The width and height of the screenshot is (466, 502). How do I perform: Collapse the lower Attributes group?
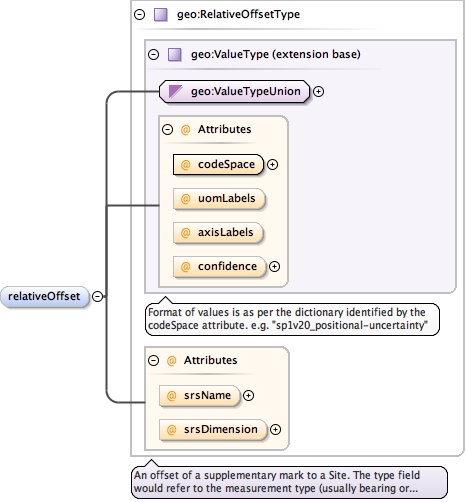coord(153,360)
